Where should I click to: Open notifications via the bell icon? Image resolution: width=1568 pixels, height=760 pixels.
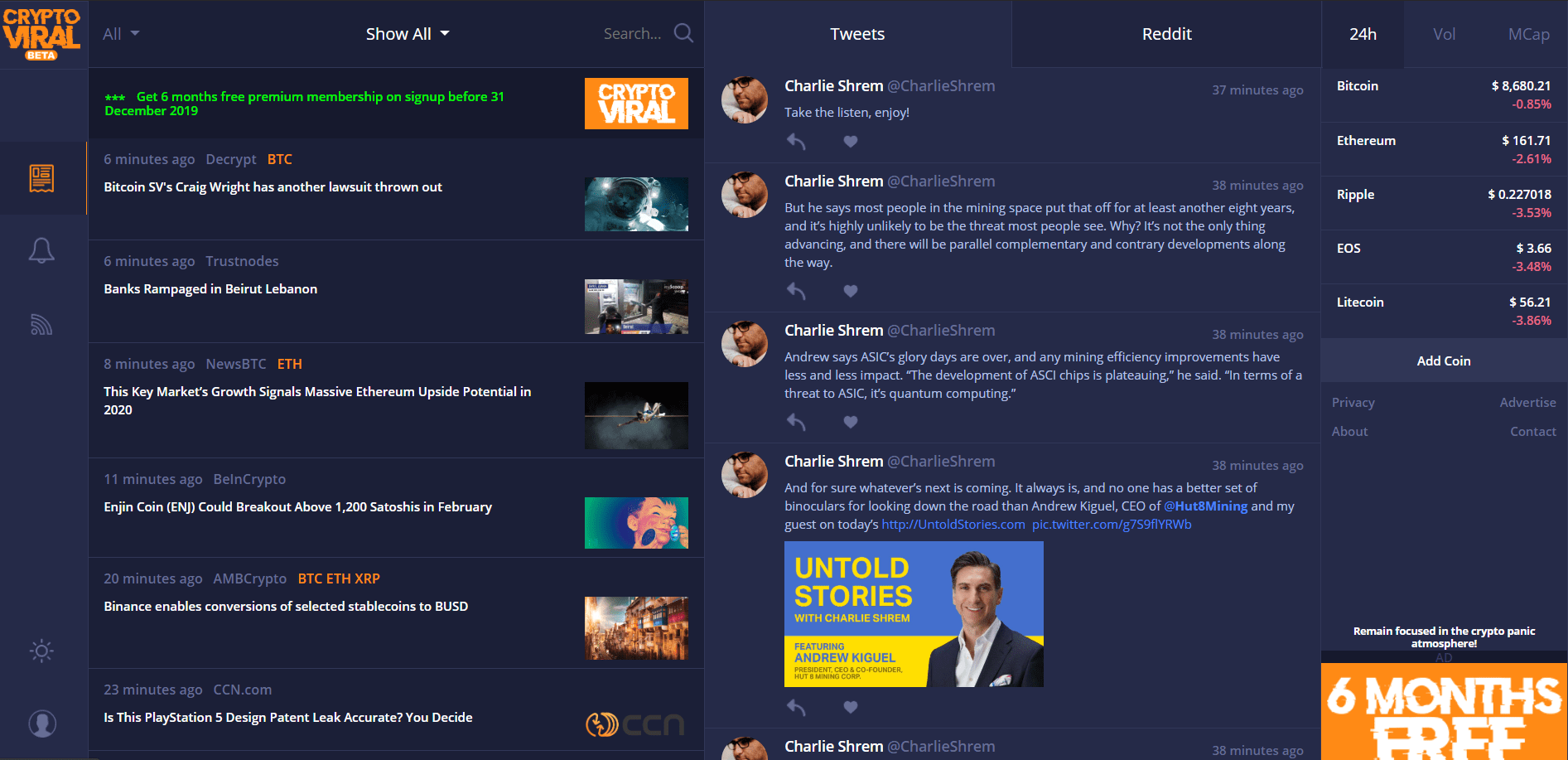(x=43, y=249)
